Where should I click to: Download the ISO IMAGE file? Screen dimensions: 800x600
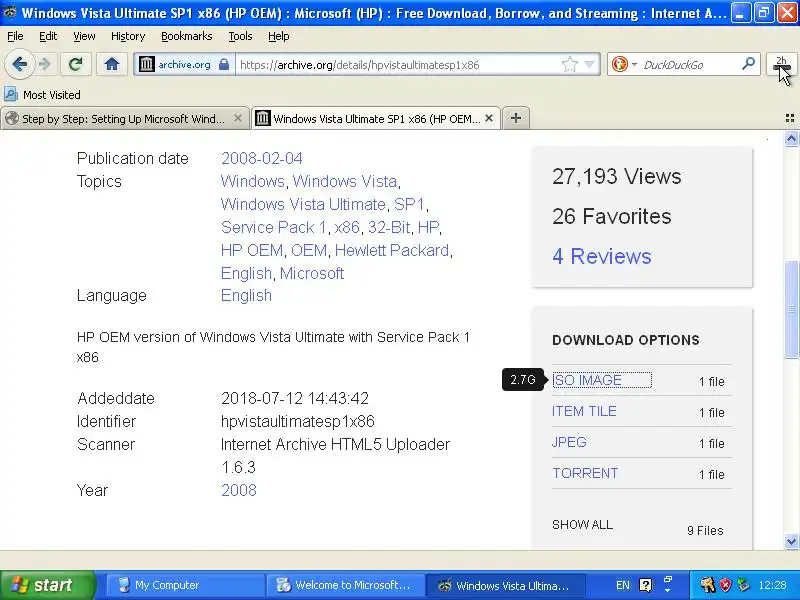click(x=587, y=380)
